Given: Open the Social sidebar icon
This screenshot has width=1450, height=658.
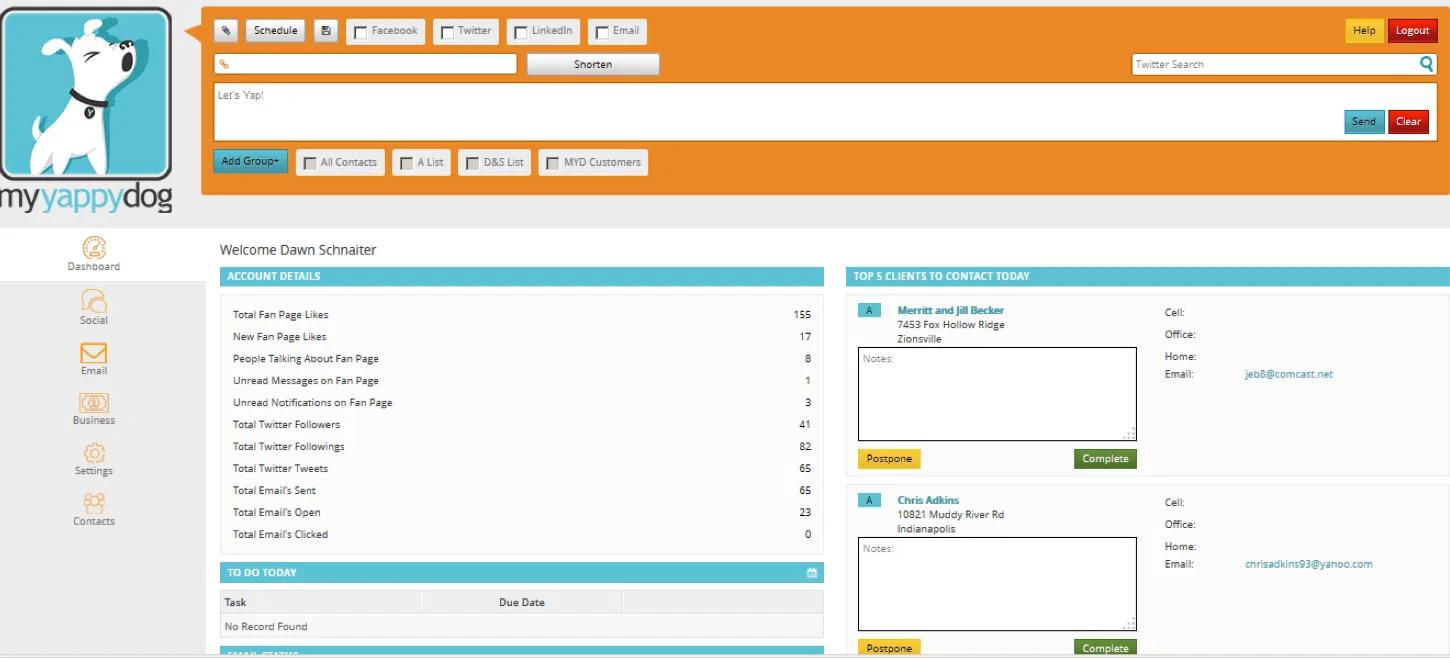Looking at the screenshot, I should [x=94, y=301].
